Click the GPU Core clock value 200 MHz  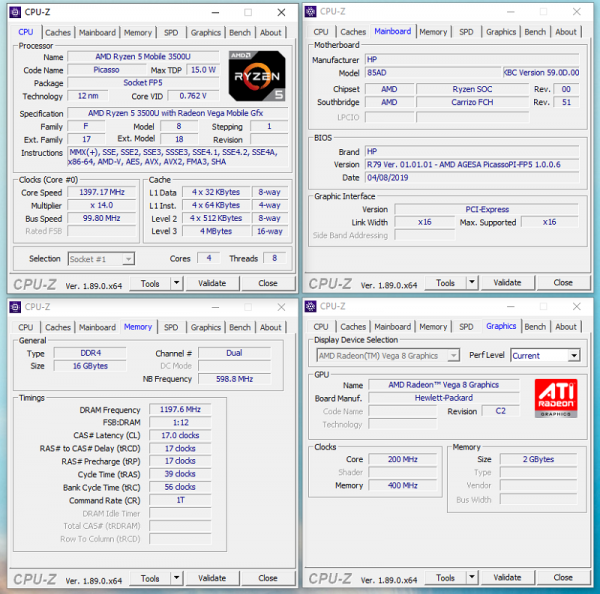(403, 459)
